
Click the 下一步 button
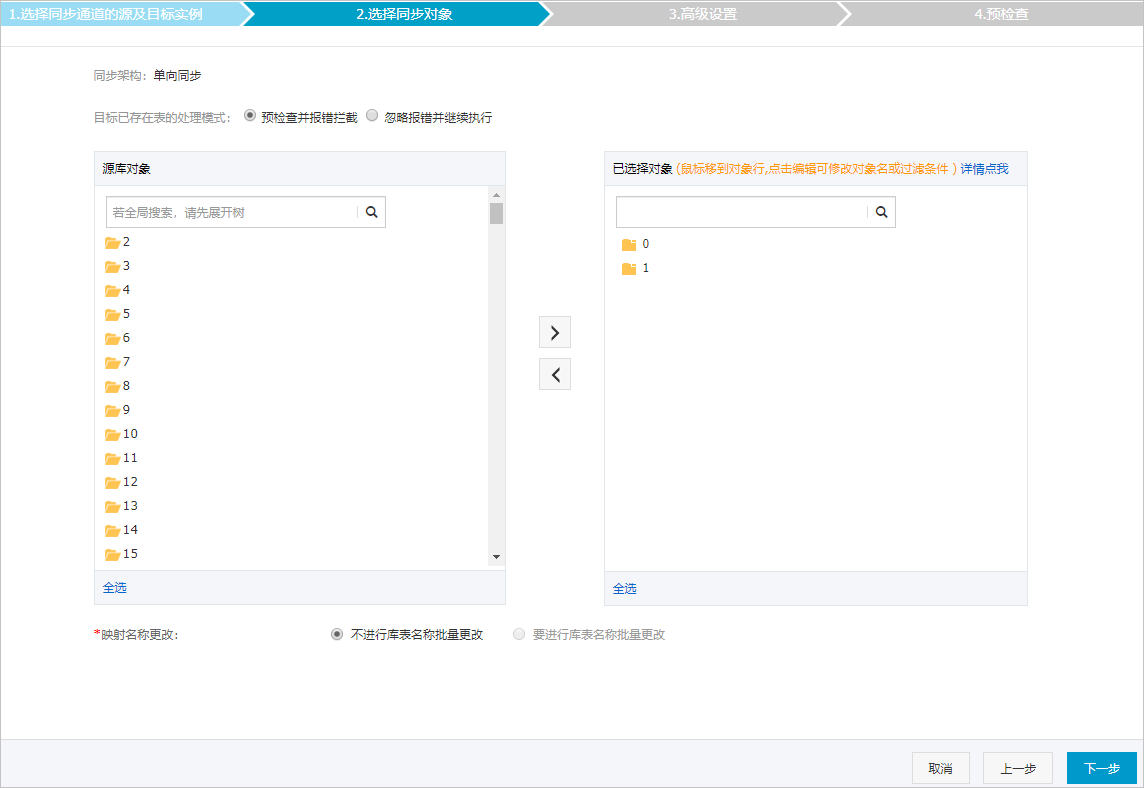[1102, 768]
